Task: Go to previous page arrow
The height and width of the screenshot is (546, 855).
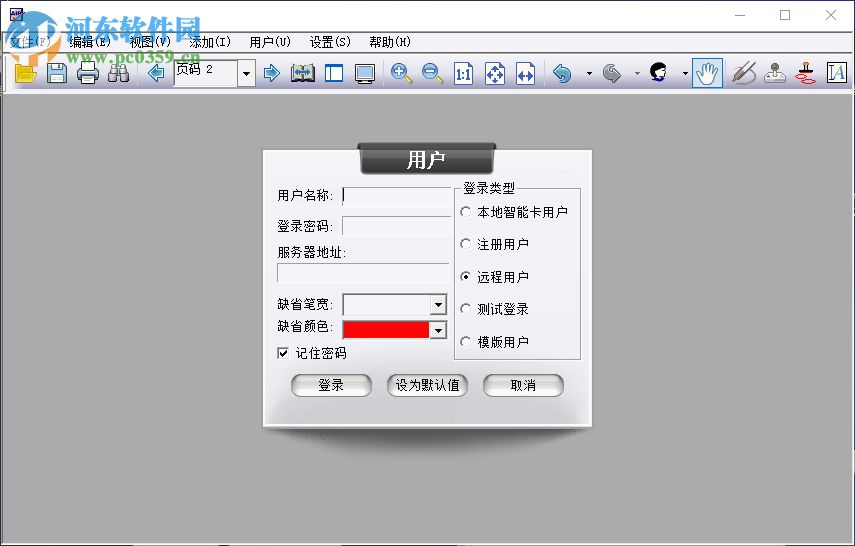Action: pos(156,73)
